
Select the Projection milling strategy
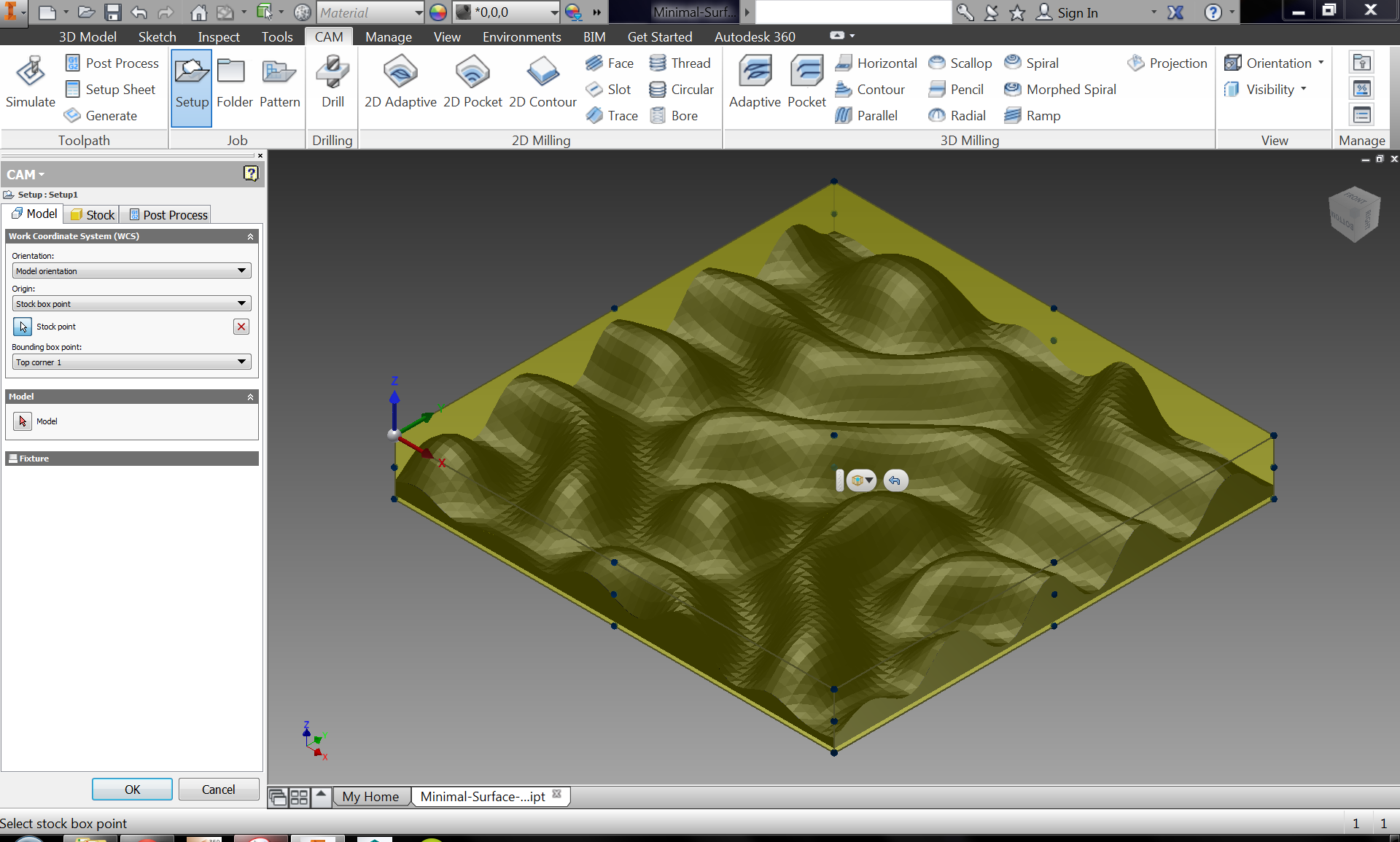pyautogui.click(x=1167, y=63)
